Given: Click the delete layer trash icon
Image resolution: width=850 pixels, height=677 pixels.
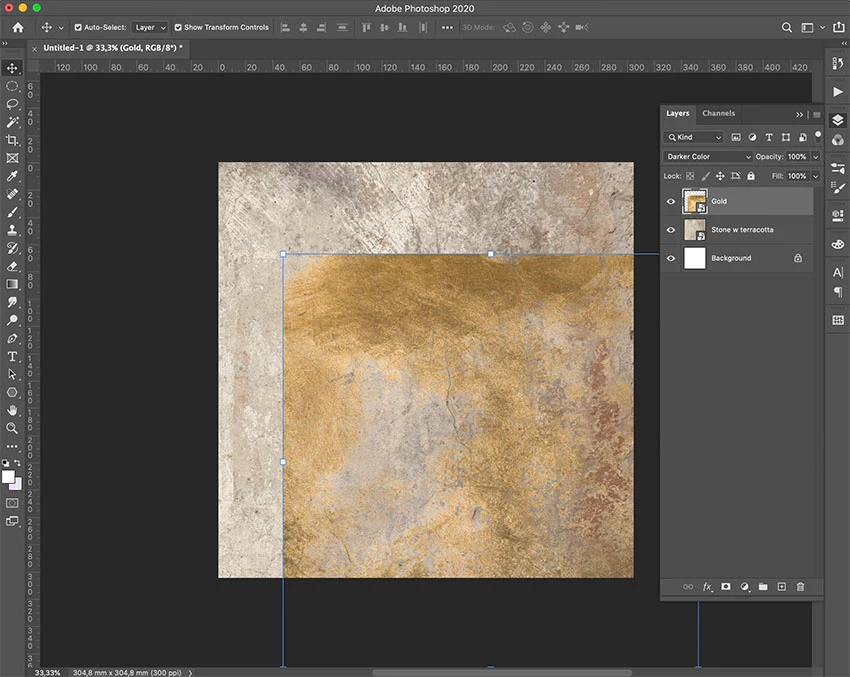Looking at the screenshot, I should point(800,587).
